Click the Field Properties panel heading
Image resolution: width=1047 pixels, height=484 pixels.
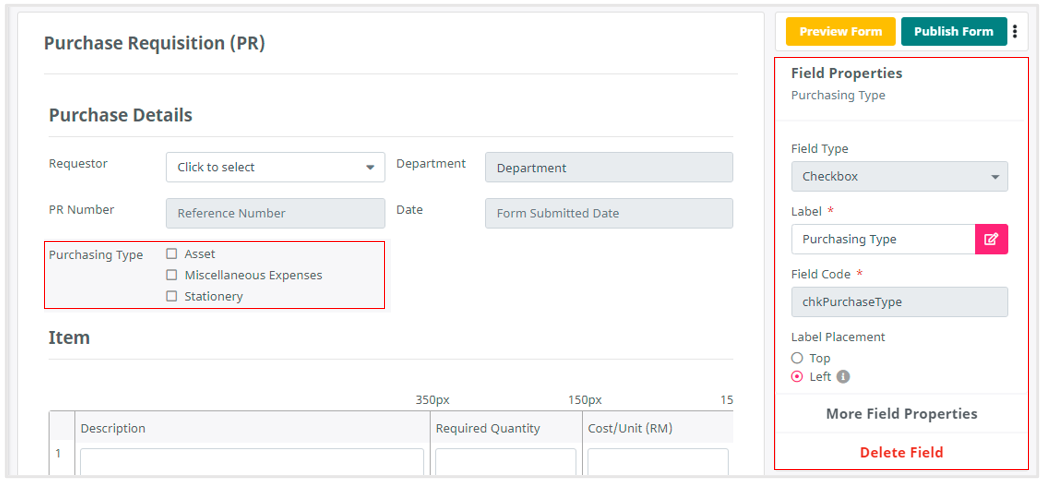click(846, 73)
